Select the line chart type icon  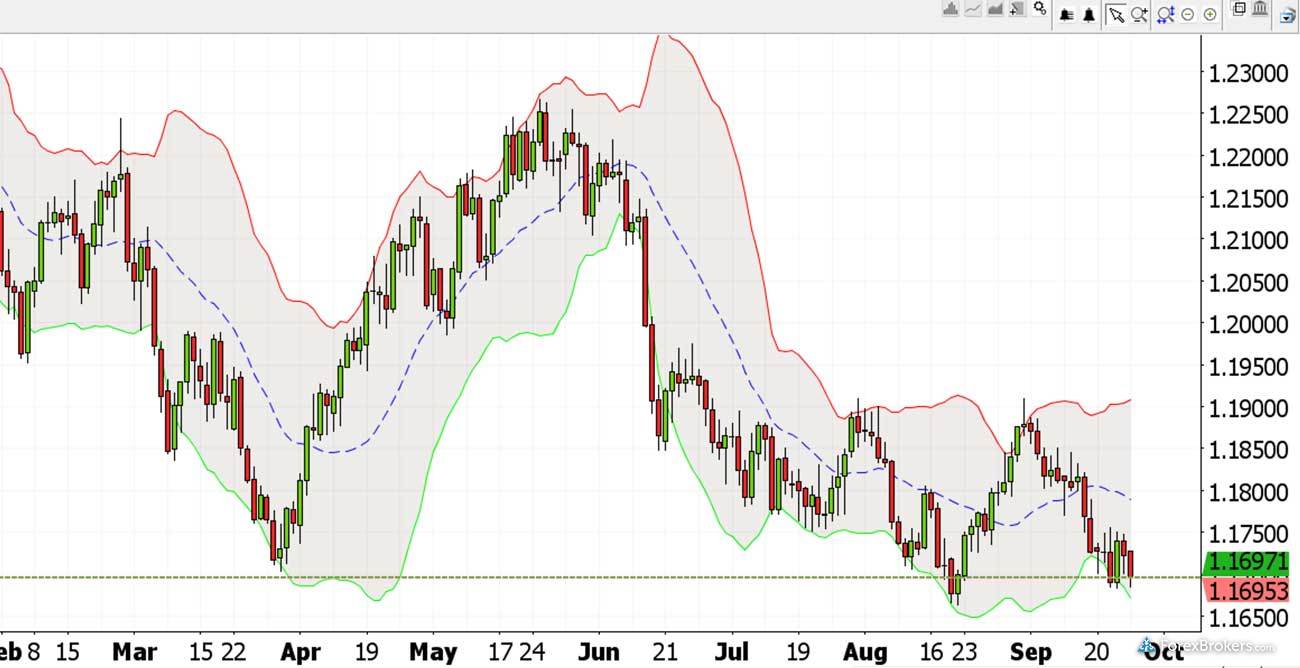coord(973,11)
